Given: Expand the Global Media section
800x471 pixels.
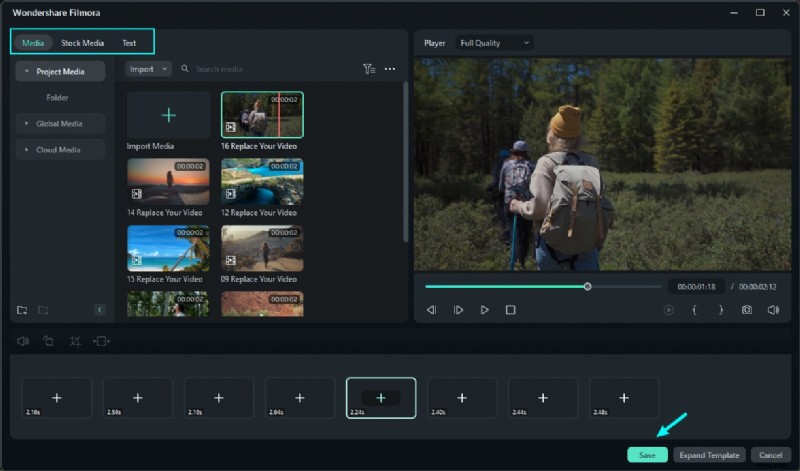Looking at the screenshot, I should pos(27,123).
